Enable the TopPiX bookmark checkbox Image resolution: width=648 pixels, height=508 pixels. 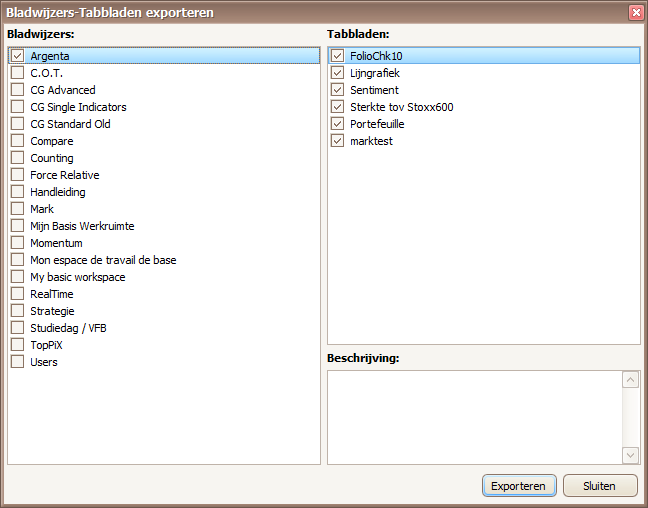(x=17, y=345)
